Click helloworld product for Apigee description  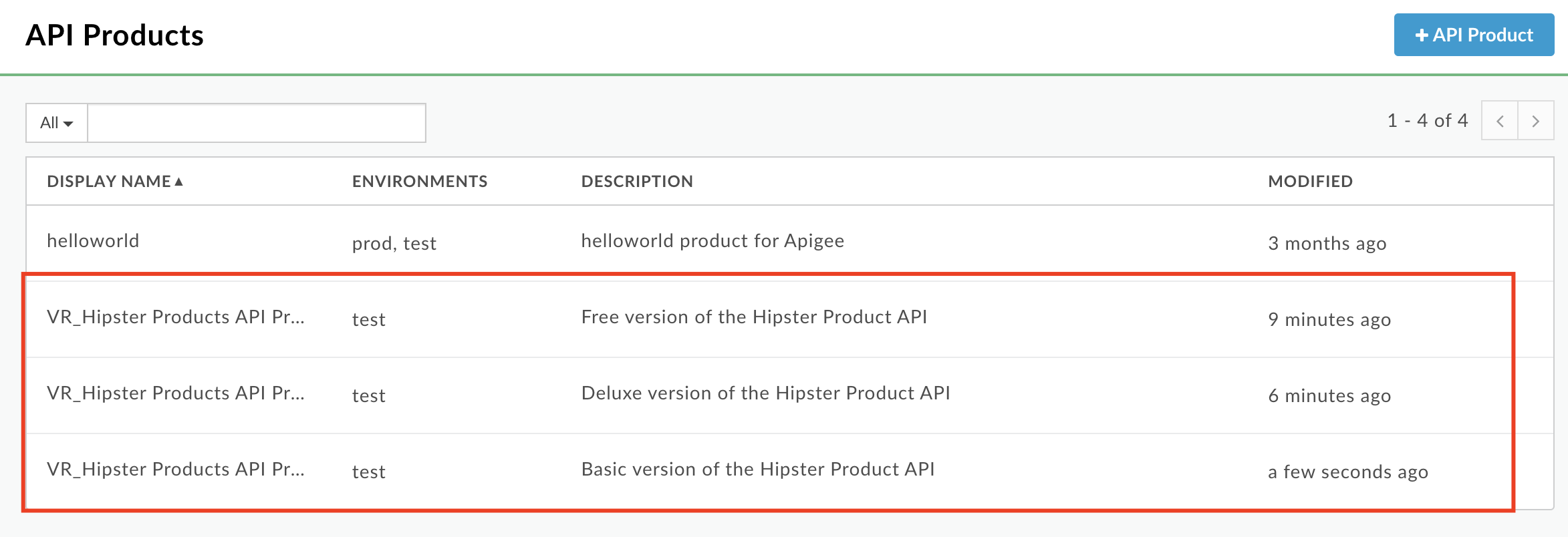(712, 241)
